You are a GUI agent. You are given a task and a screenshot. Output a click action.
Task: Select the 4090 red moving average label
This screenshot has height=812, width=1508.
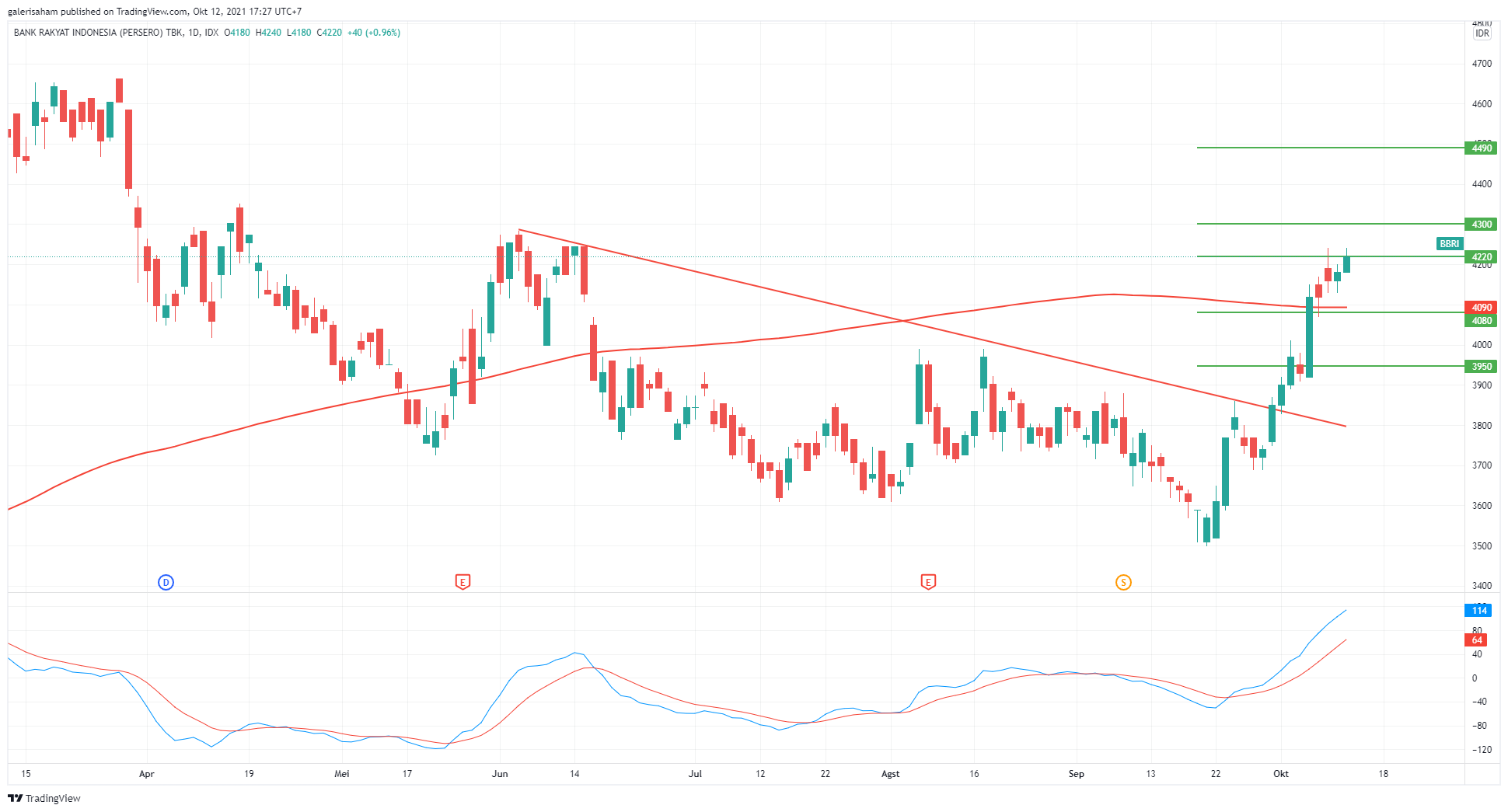click(1481, 307)
